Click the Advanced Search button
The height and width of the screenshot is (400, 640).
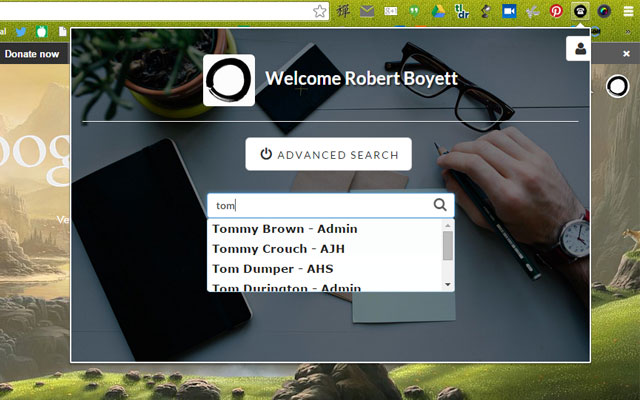pyautogui.click(x=329, y=154)
